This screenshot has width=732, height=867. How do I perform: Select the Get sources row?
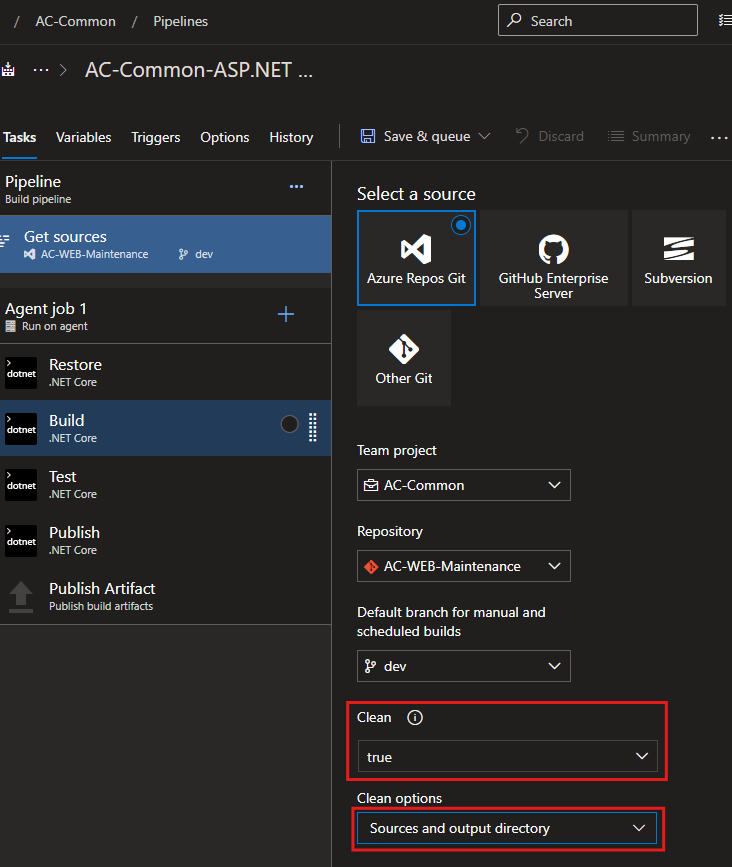coord(165,244)
